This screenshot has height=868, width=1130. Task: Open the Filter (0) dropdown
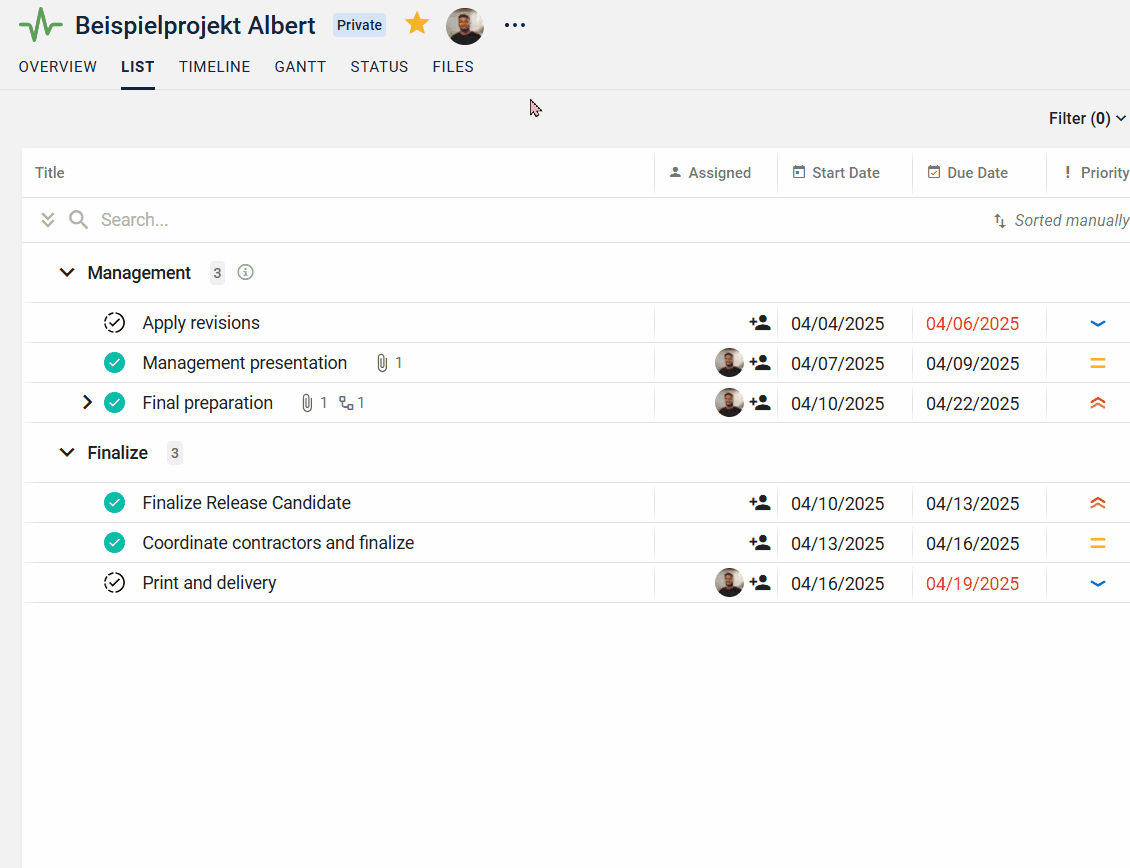pyautogui.click(x=1087, y=118)
